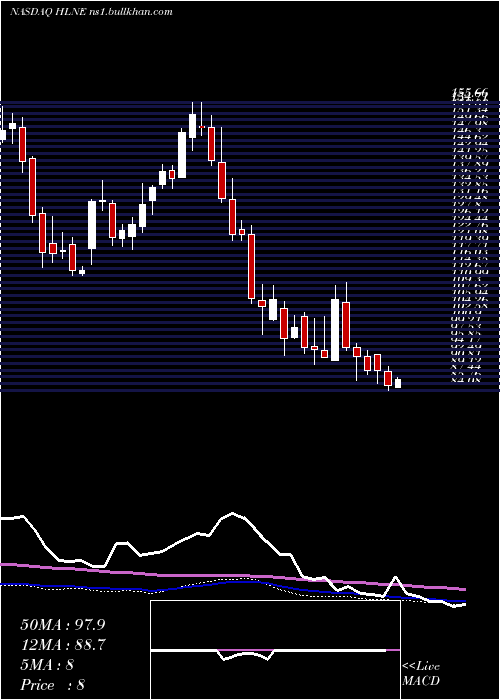This screenshot has width=500, height=700.
Task: Click the NASDAQ HLNE chart title
Action: click(x=91, y=12)
